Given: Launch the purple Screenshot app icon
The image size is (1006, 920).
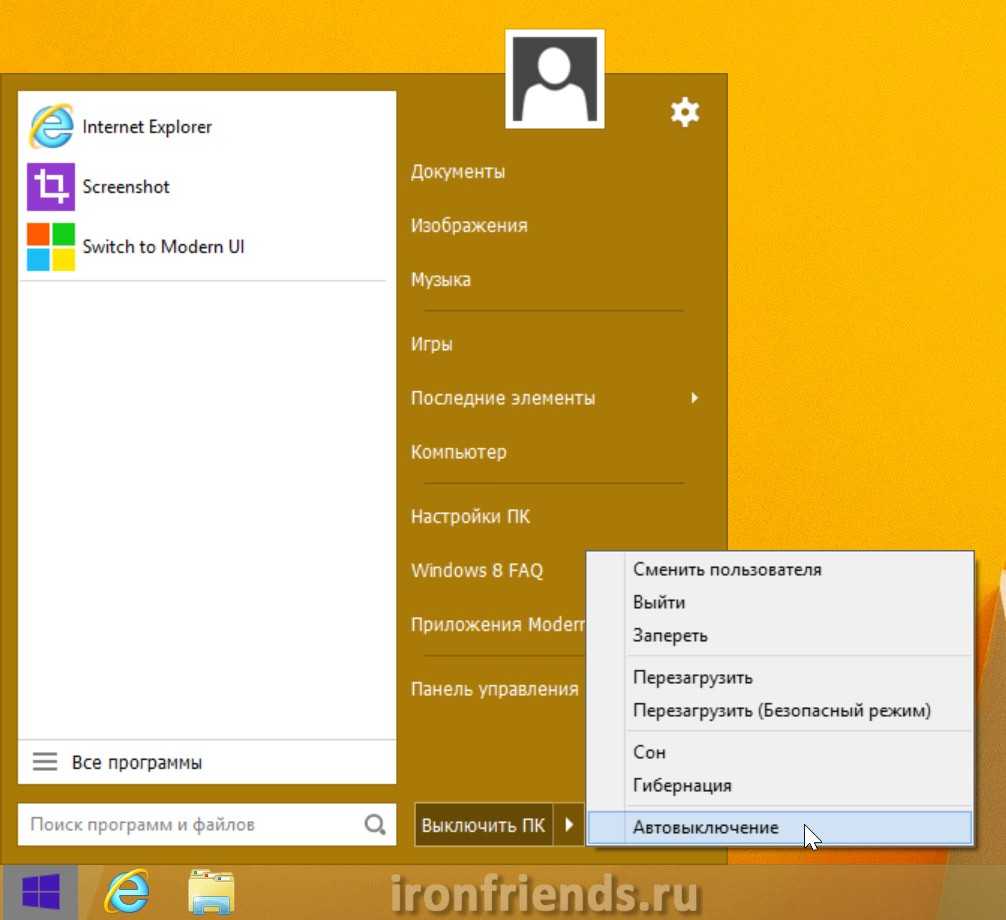Looking at the screenshot, I should pos(51,187).
